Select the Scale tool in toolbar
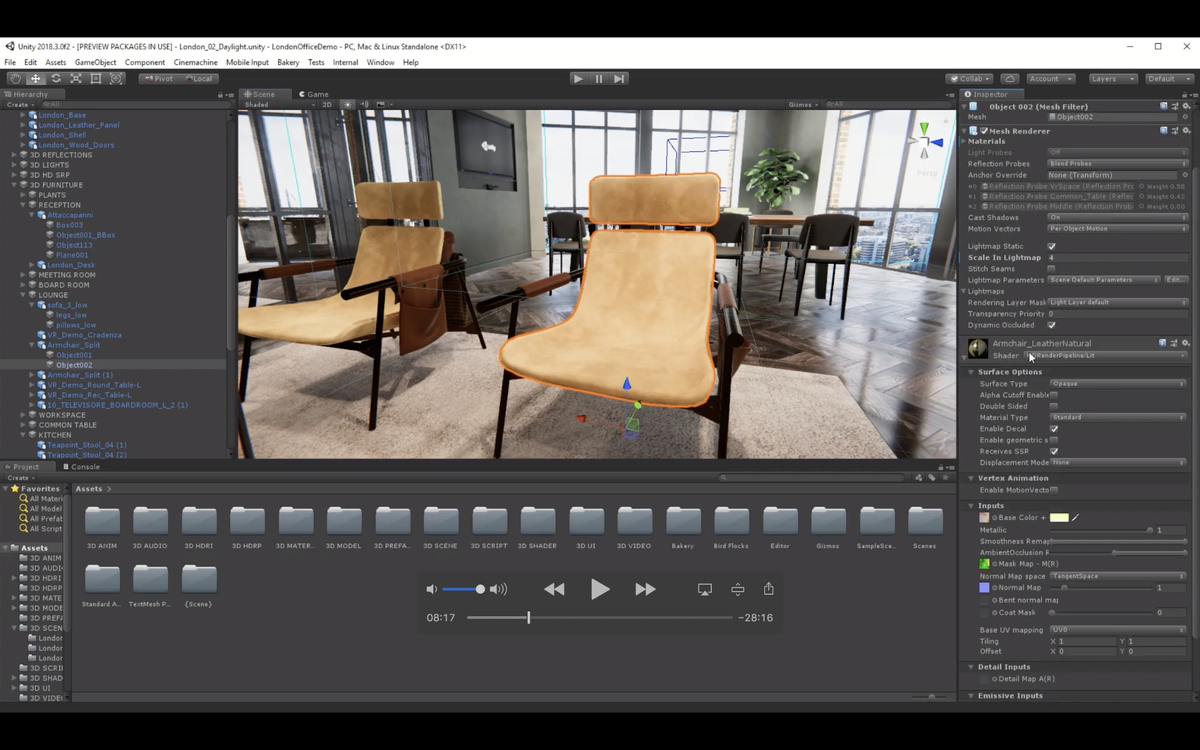 coord(75,78)
